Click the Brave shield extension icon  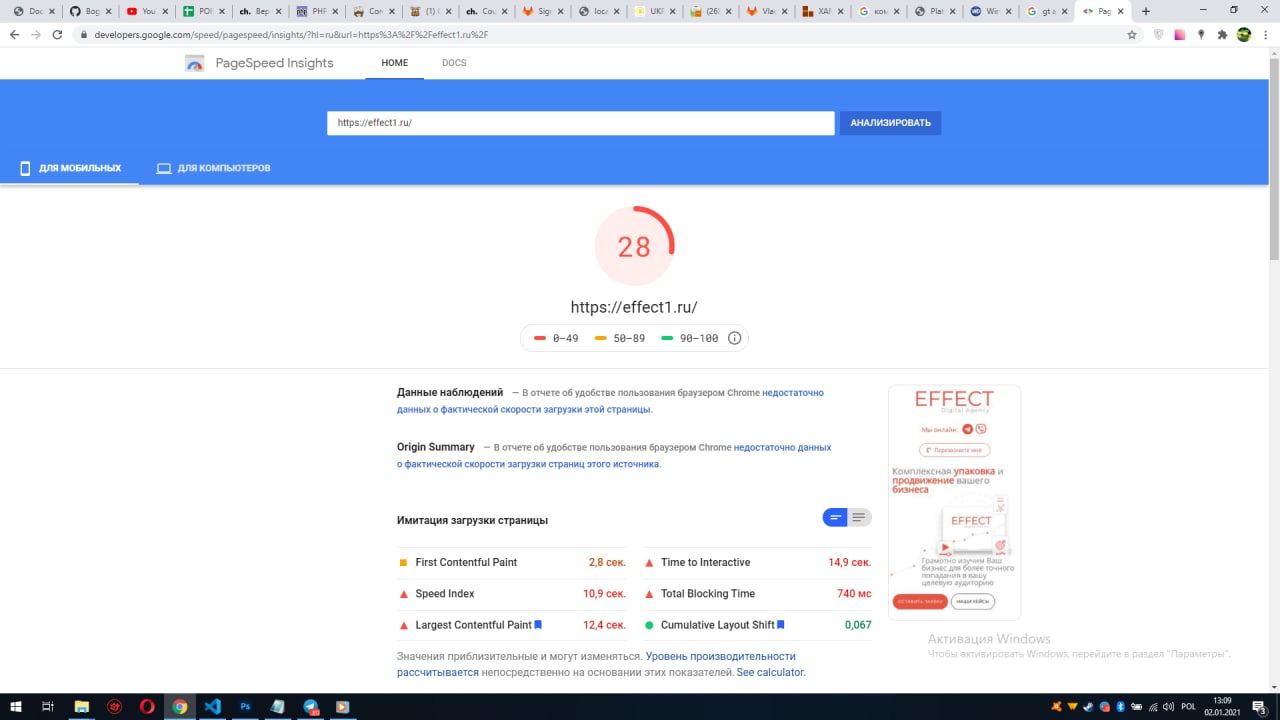1159,34
